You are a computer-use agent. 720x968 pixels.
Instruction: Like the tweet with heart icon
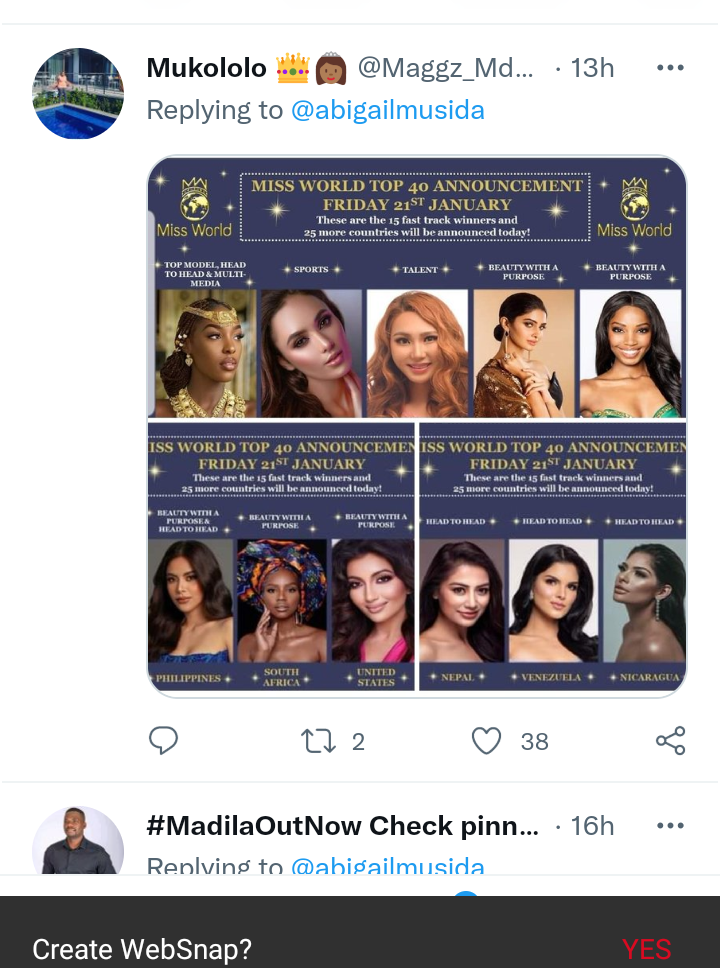click(487, 741)
